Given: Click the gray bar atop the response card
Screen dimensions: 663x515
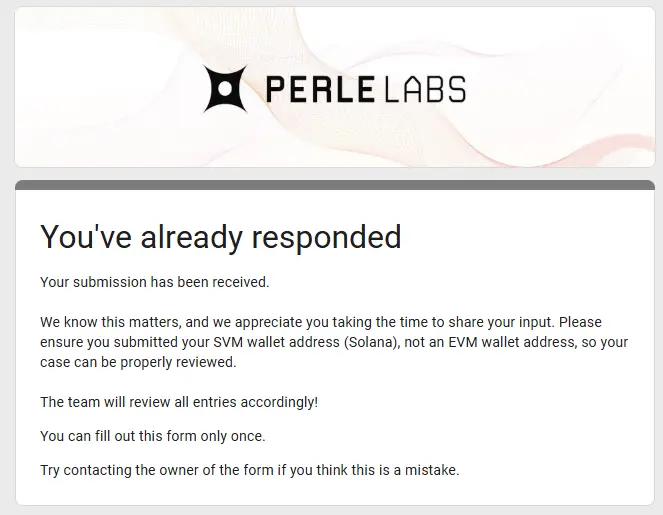Looking at the screenshot, I should pyautogui.click(x=335, y=185).
